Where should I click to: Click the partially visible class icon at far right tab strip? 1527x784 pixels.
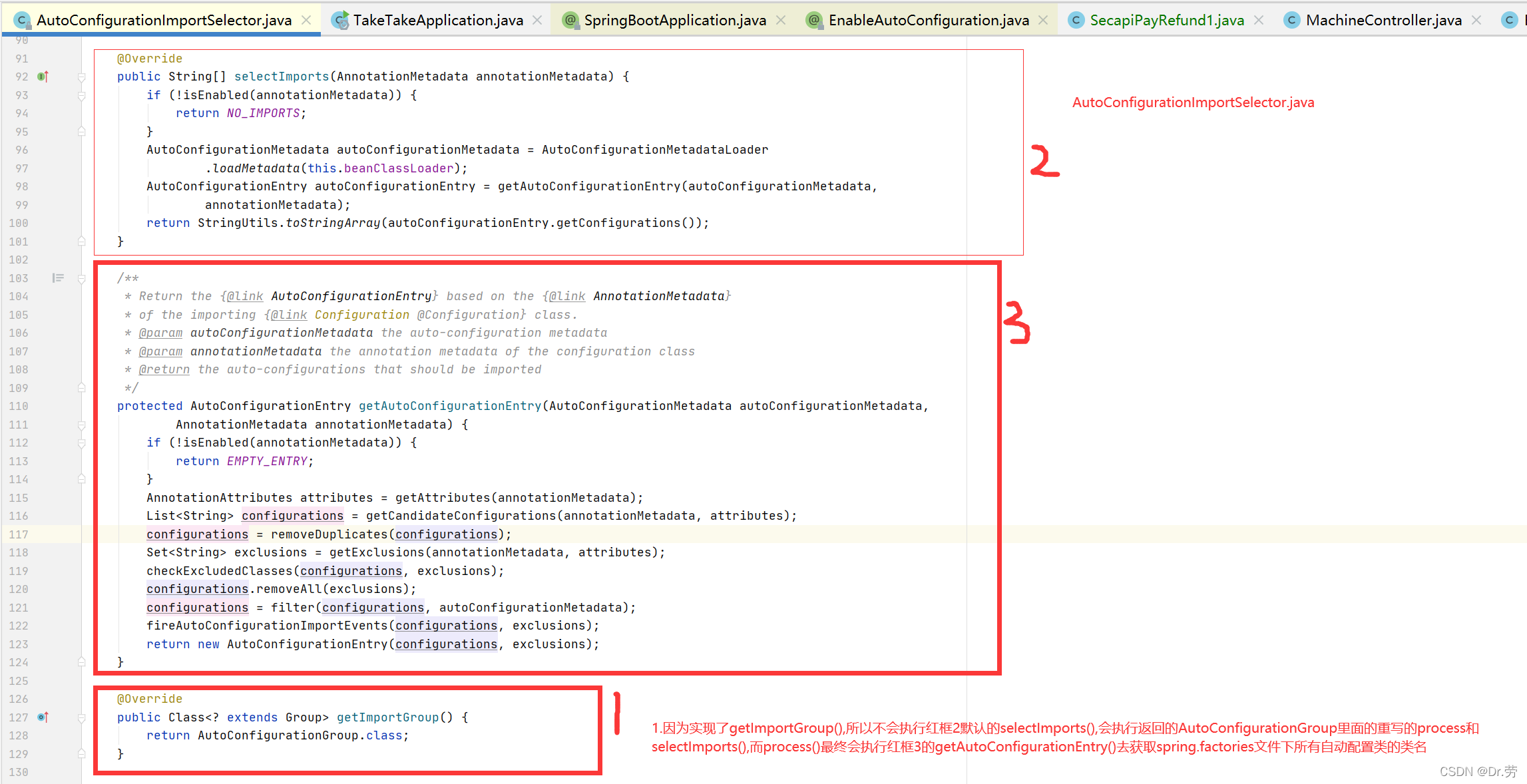coord(1510,20)
